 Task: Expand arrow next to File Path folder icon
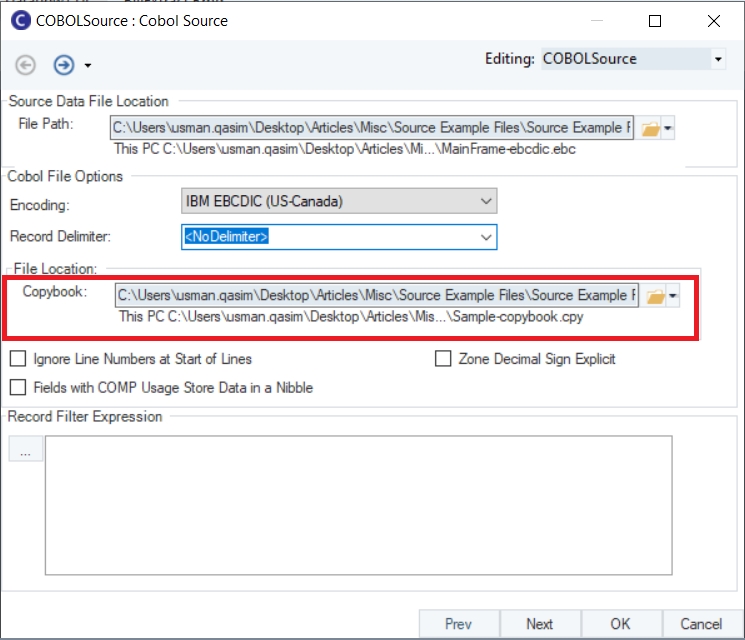click(x=668, y=128)
